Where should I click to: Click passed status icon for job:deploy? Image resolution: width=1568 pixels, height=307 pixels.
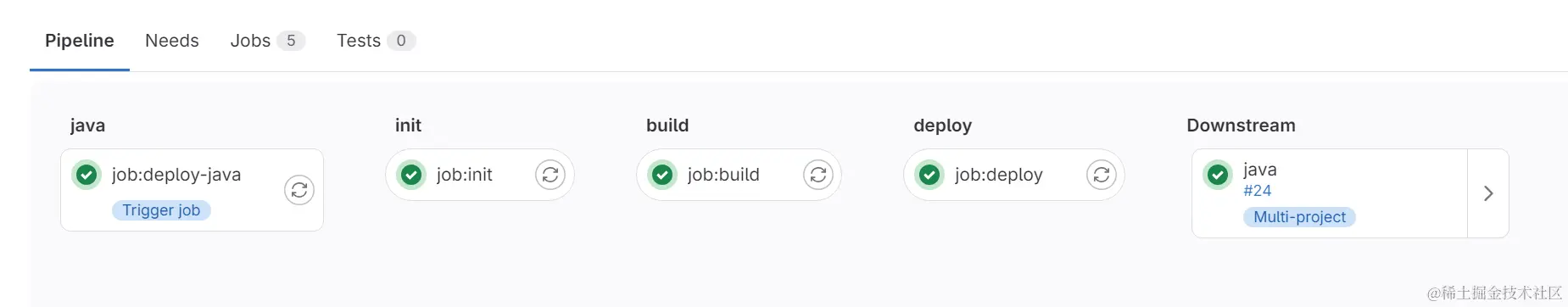click(x=929, y=175)
